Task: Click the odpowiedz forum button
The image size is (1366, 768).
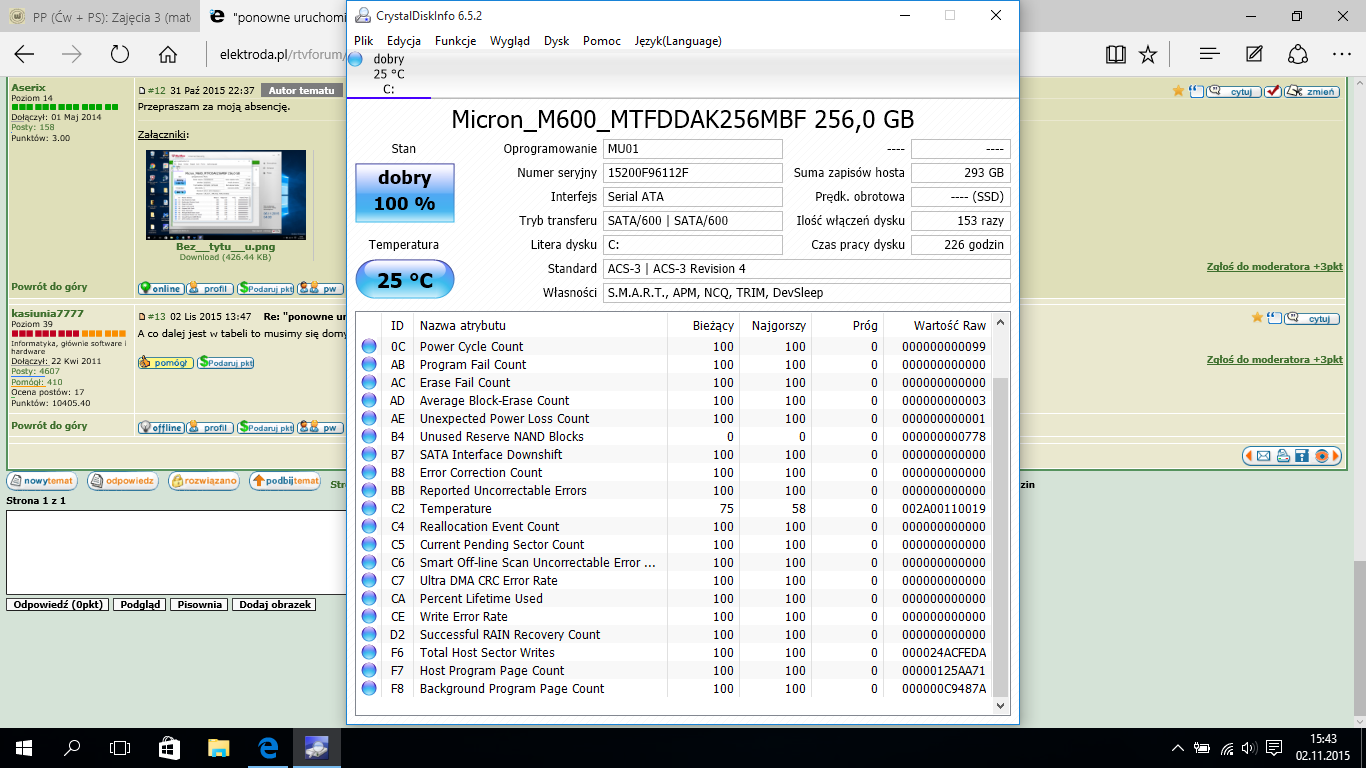Action: coord(123,481)
